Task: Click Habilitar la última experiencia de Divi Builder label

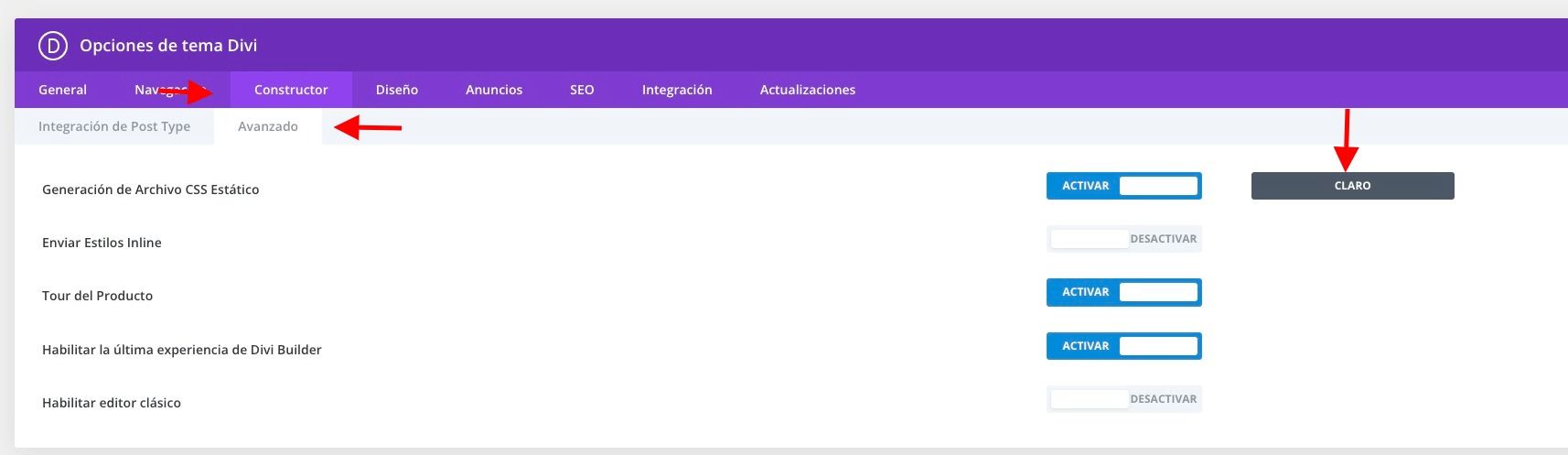Action: click(x=182, y=350)
